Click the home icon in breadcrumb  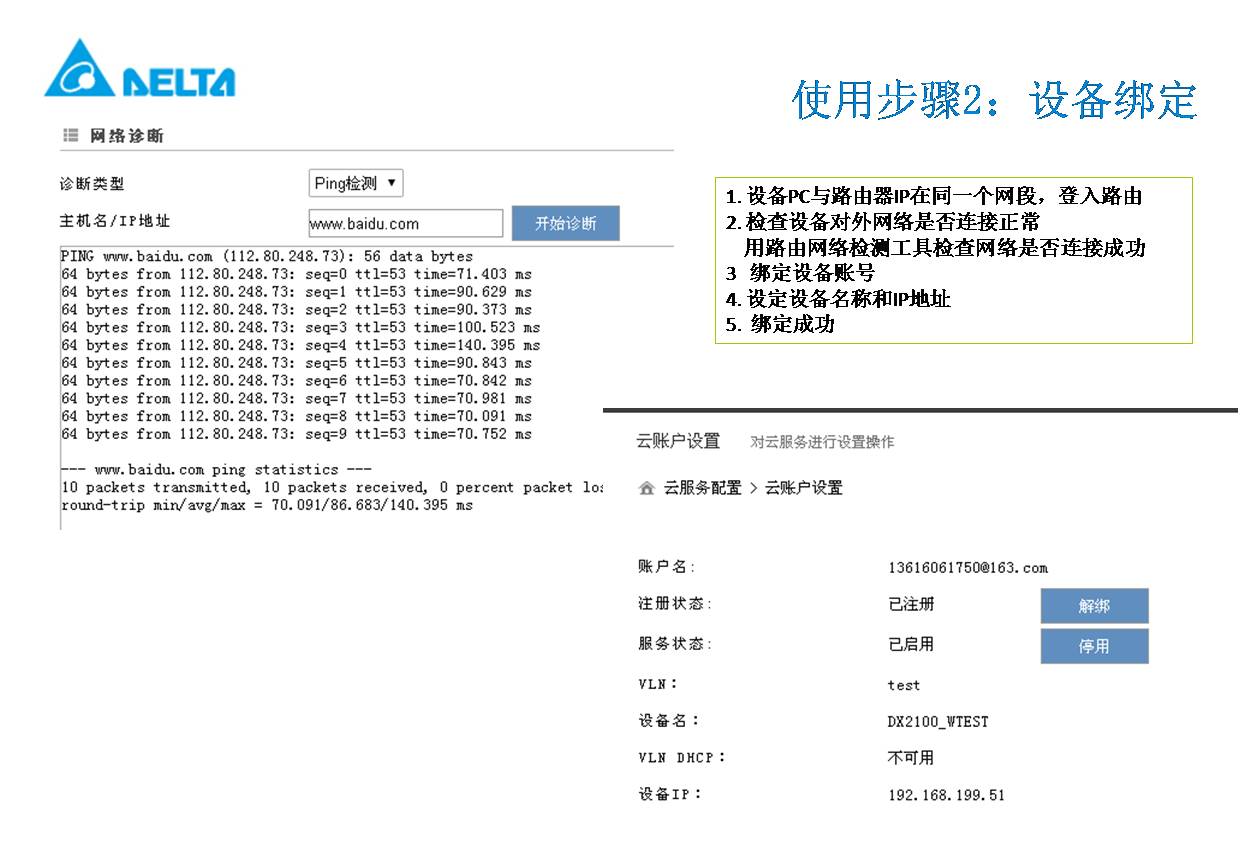(647, 488)
